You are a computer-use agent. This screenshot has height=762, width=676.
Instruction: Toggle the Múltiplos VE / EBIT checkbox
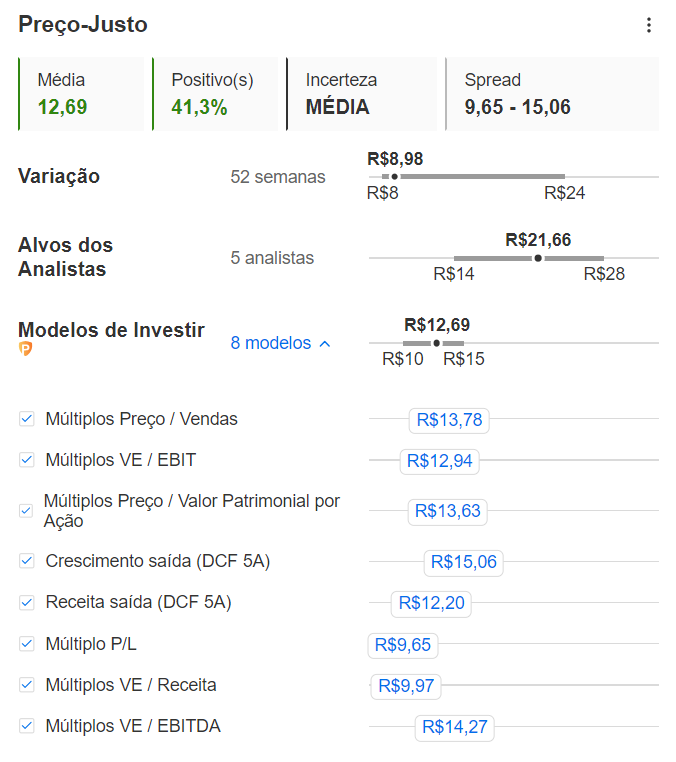[27, 460]
